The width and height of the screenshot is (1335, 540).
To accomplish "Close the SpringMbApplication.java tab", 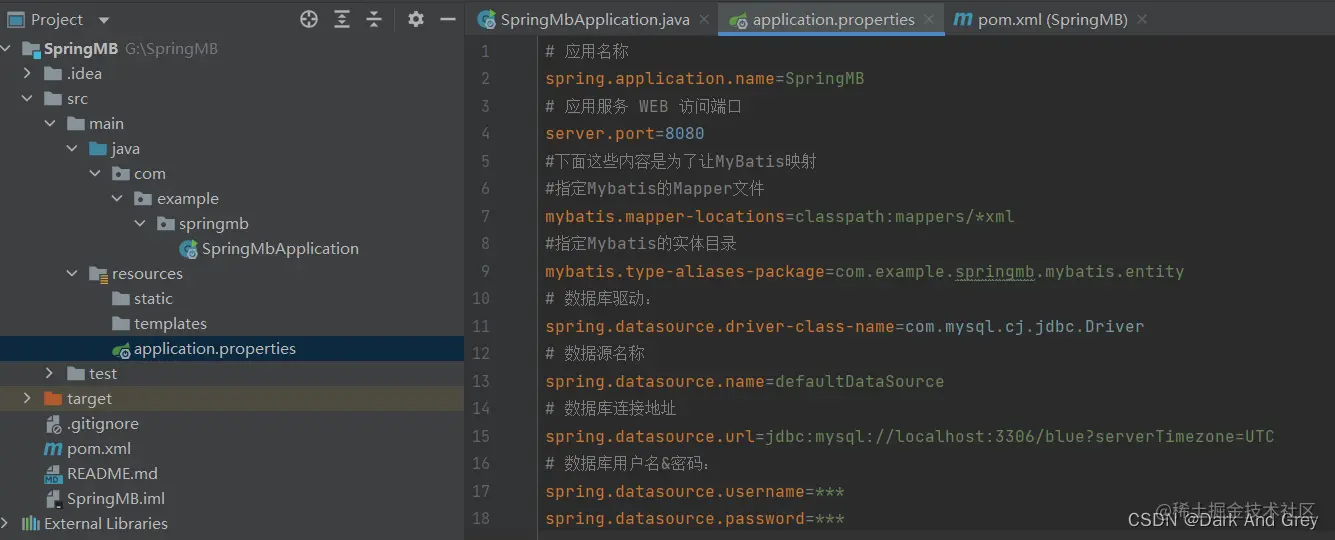I will (704, 19).
